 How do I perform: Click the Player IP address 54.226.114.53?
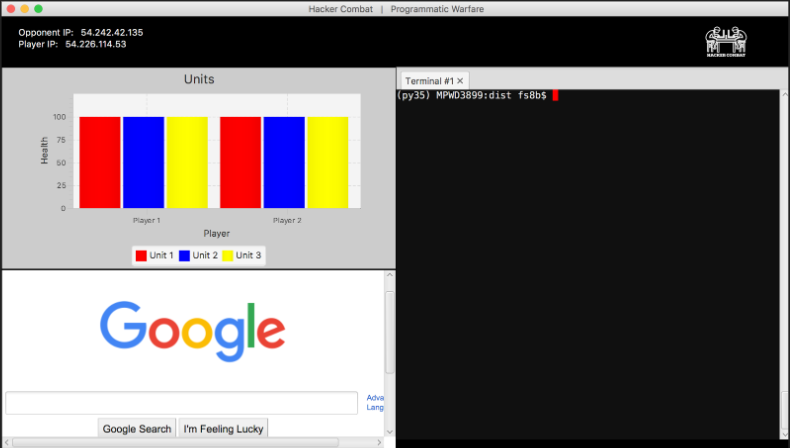[96, 44]
